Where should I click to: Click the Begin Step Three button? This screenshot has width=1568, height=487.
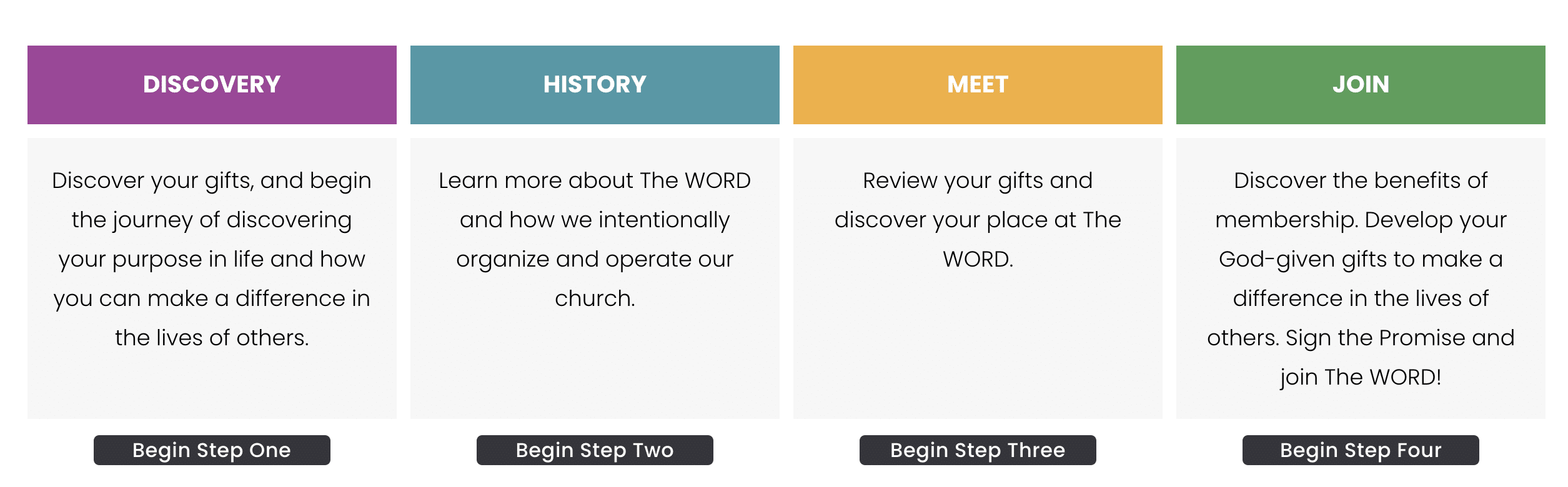pyautogui.click(x=978, y=450)
